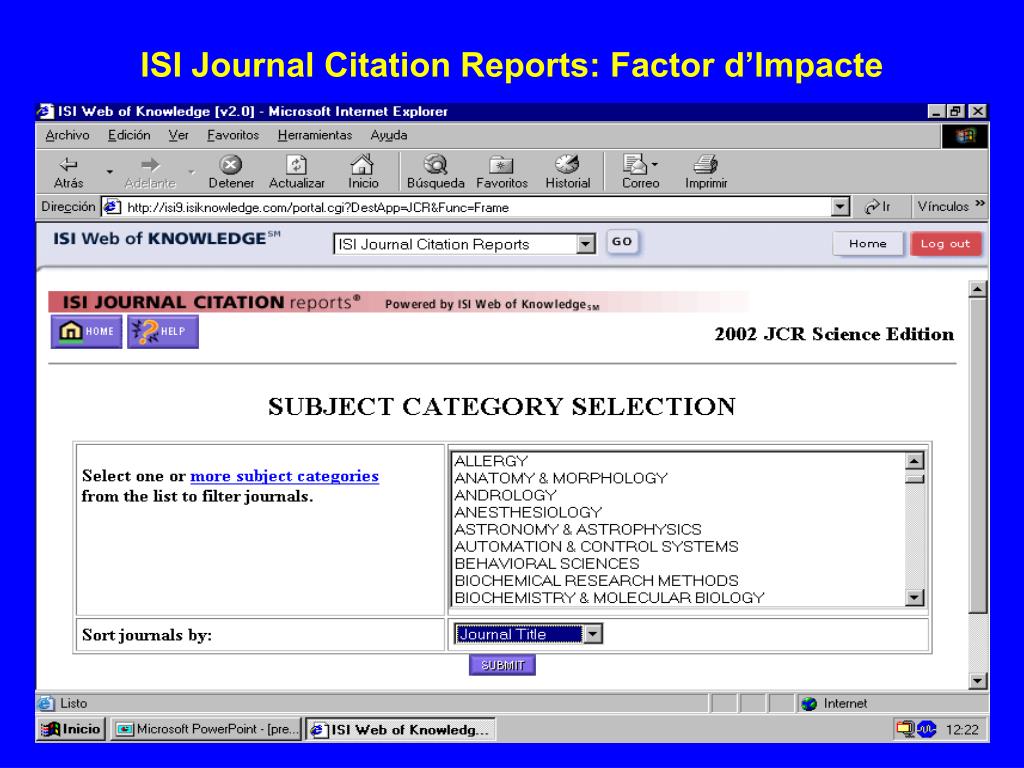Follow the more subject categories link
This screenshot has height=768, width=1024.
[x=284, y=476]
